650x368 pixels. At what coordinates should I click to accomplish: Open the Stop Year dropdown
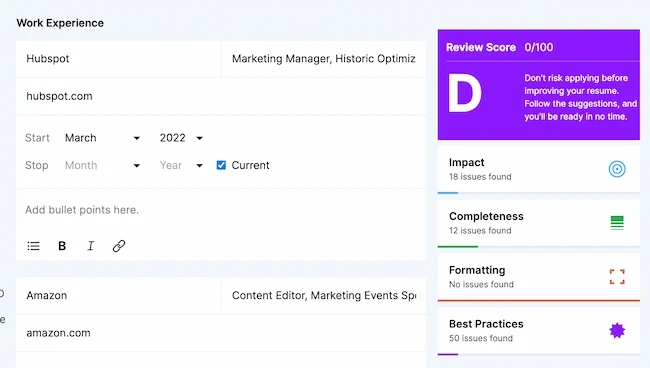[x=181, y=165]
